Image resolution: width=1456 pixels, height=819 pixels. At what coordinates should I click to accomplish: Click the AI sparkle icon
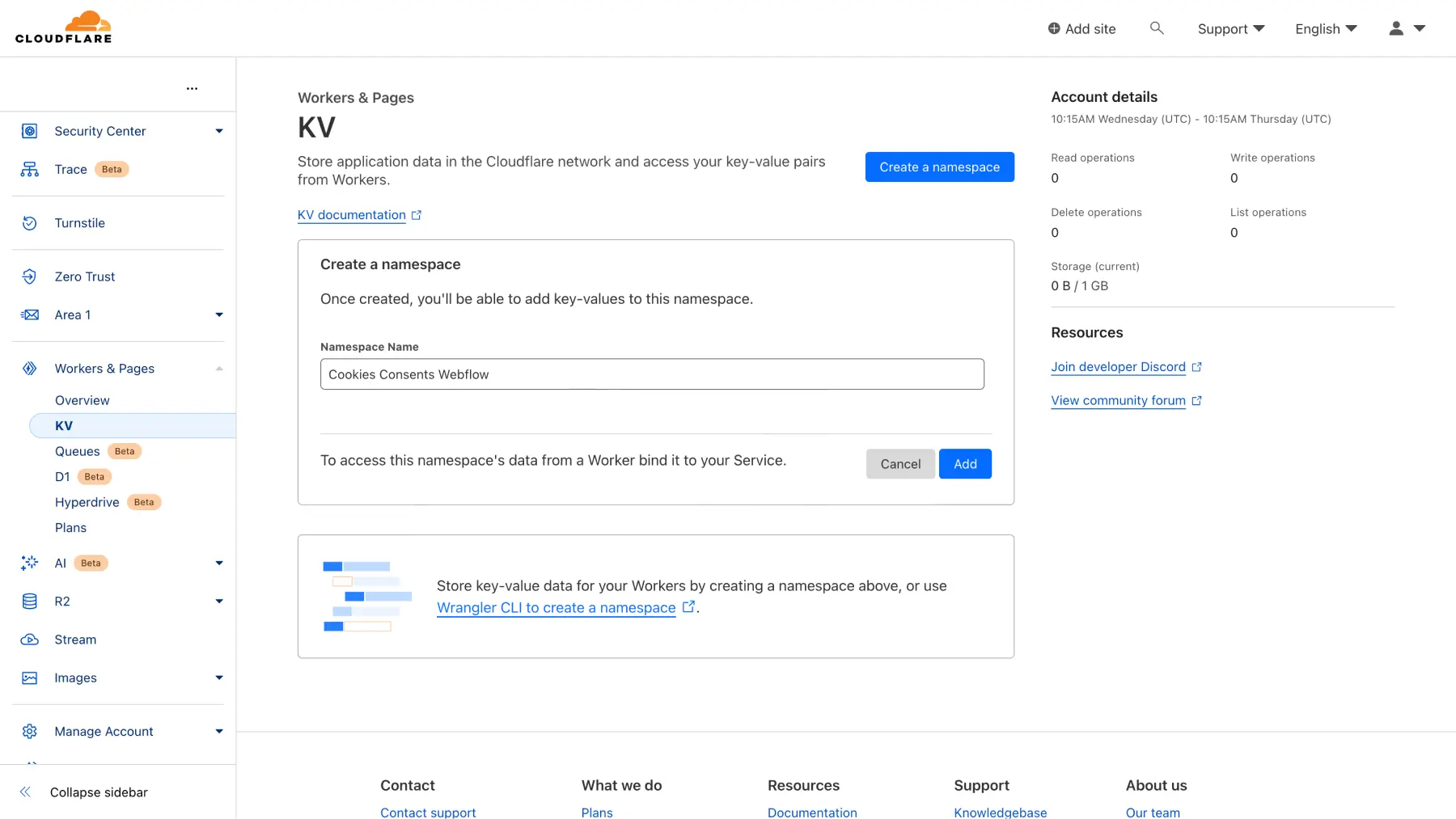click(30, 563)
